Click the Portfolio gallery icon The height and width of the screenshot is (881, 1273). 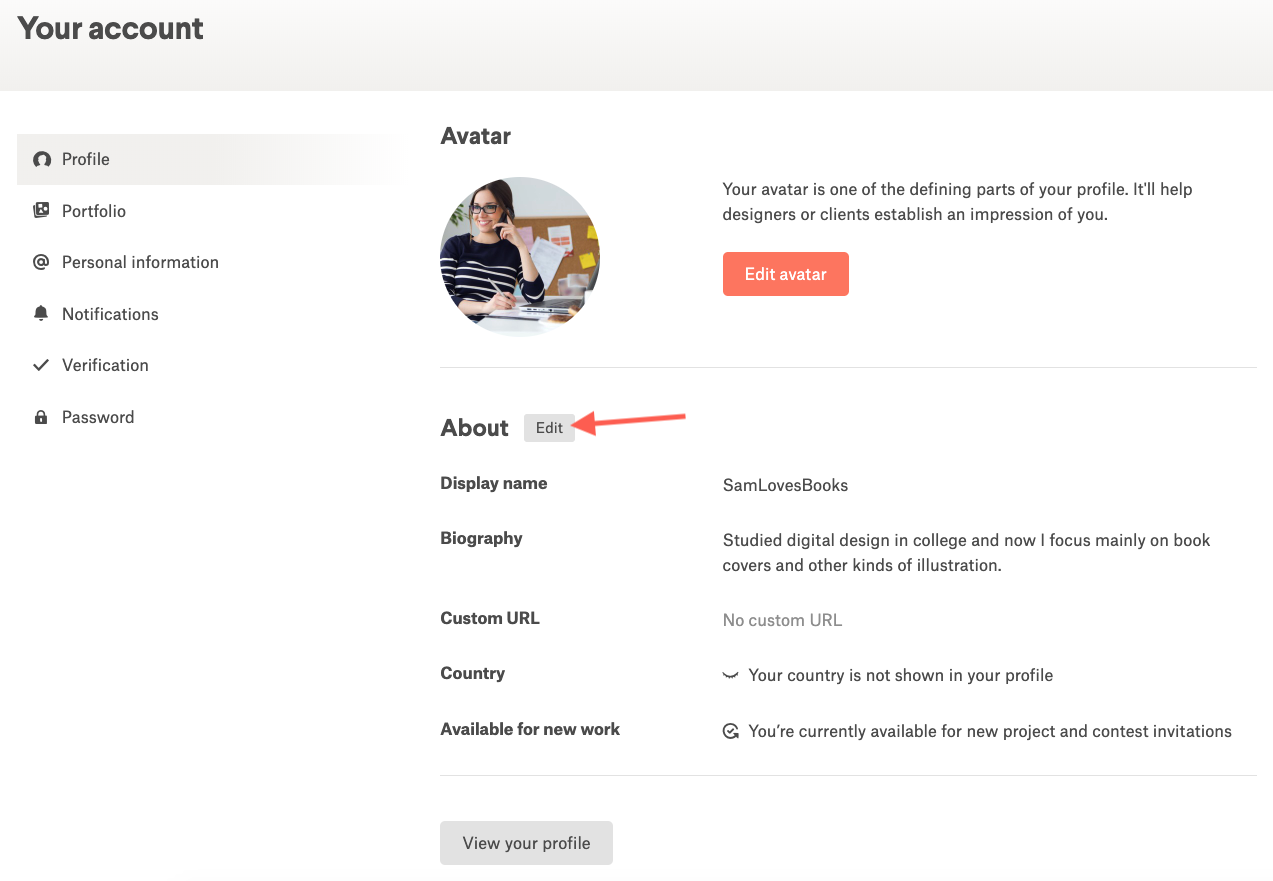tap(41, 211)
